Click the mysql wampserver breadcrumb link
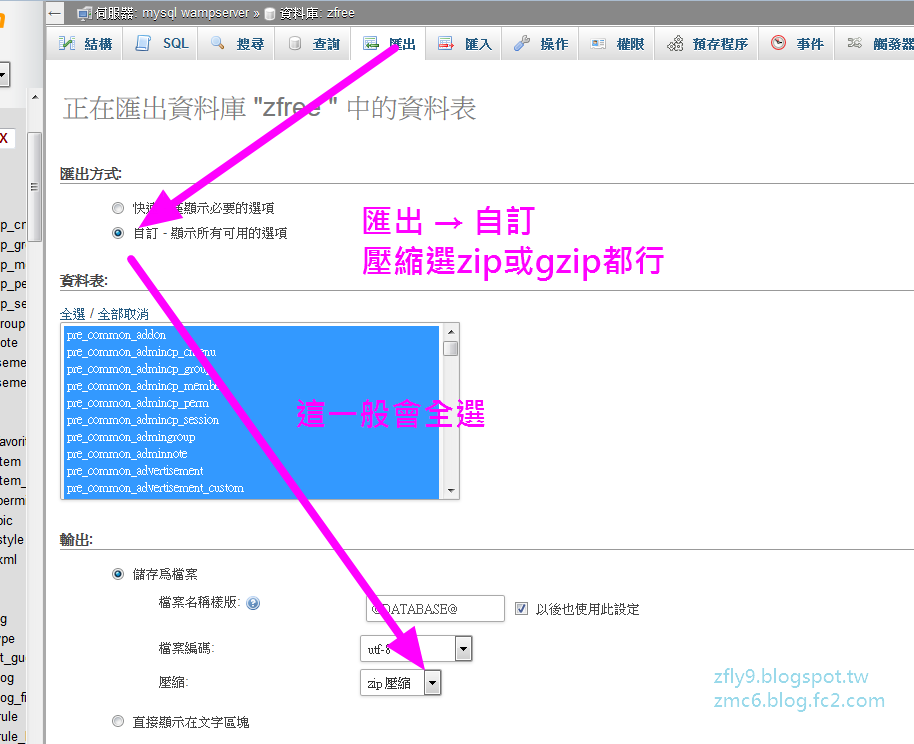 click(x=195, y=13)
